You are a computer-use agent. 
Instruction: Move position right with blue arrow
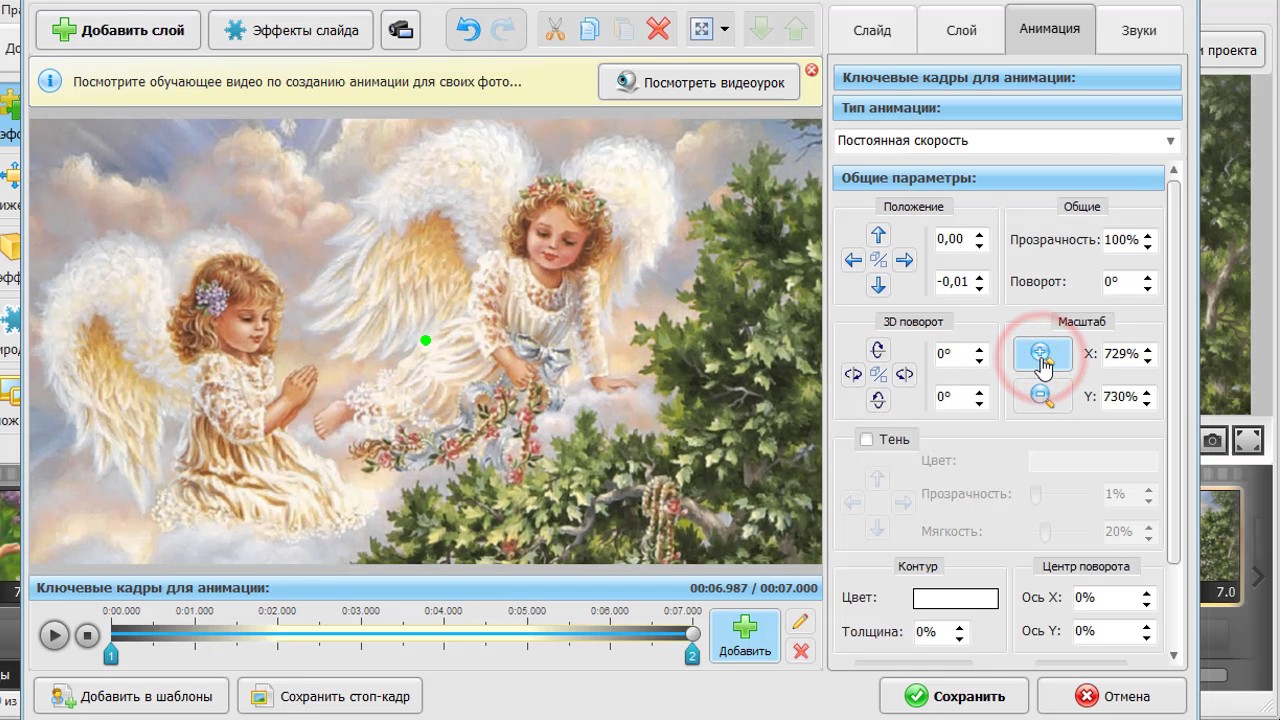click(x=904, y=260)
